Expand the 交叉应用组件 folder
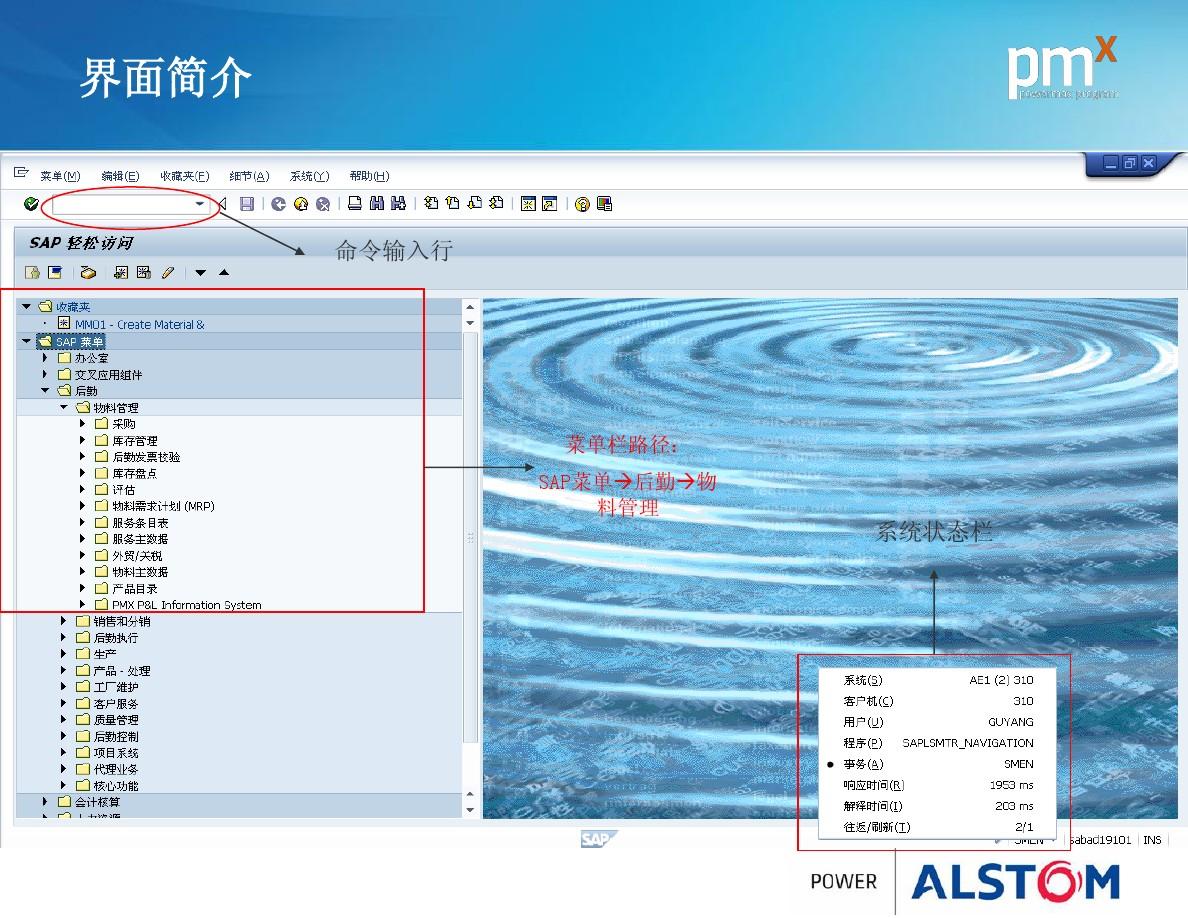This screenshot has width=1188, height=918. 45,374
